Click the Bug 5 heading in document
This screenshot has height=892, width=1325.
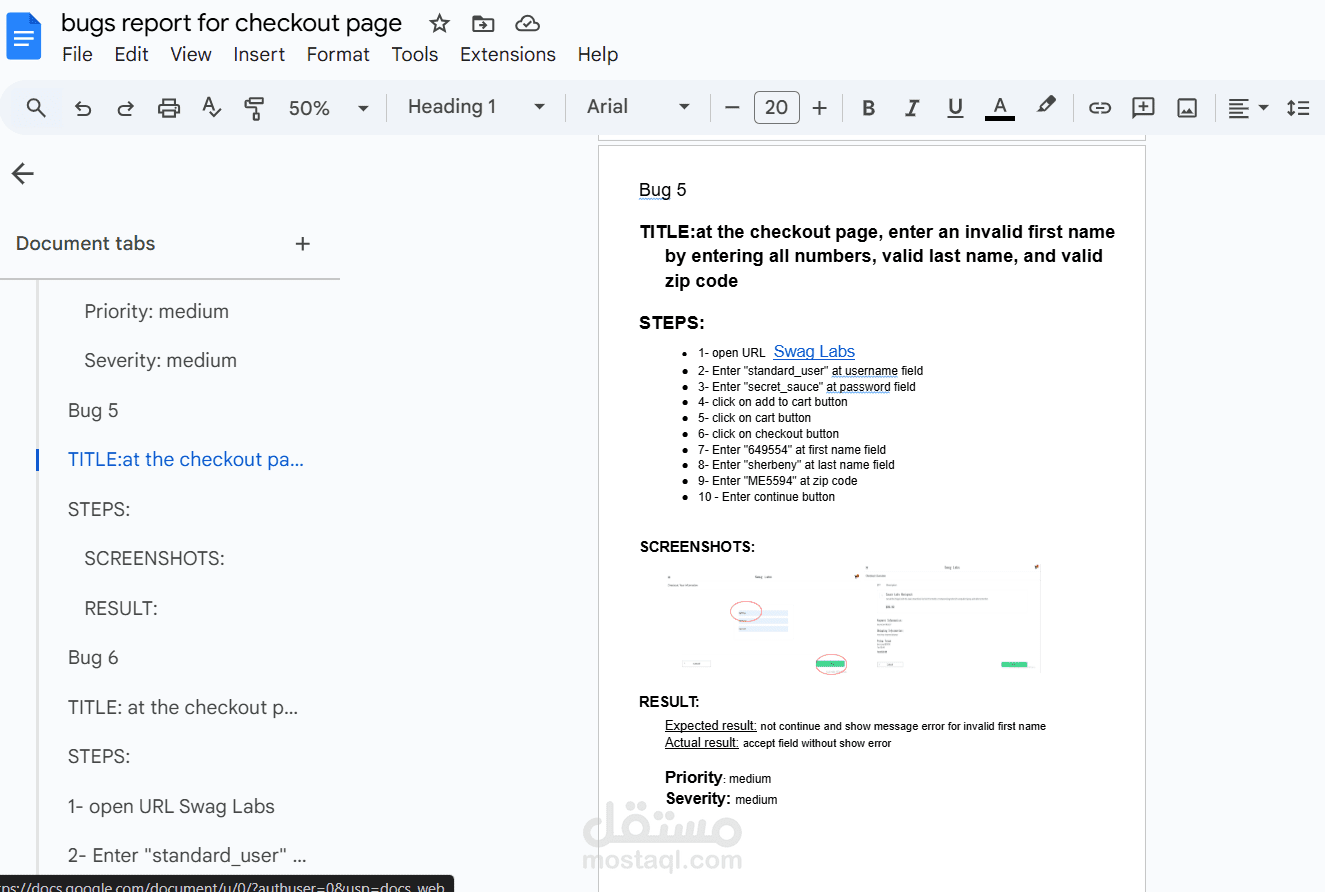tap(662, 190)
